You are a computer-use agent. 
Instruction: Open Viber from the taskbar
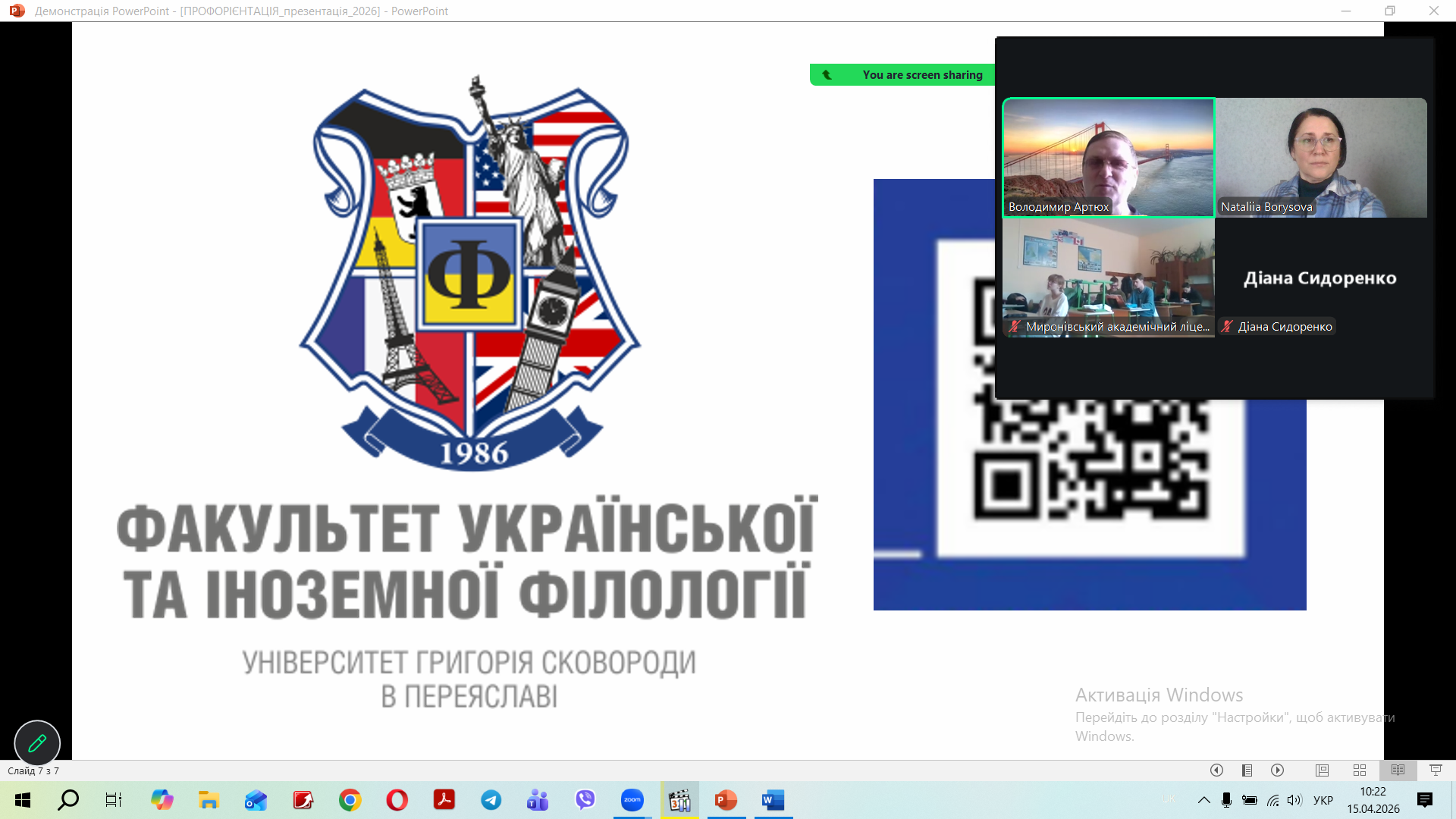(x=585, y=800)
